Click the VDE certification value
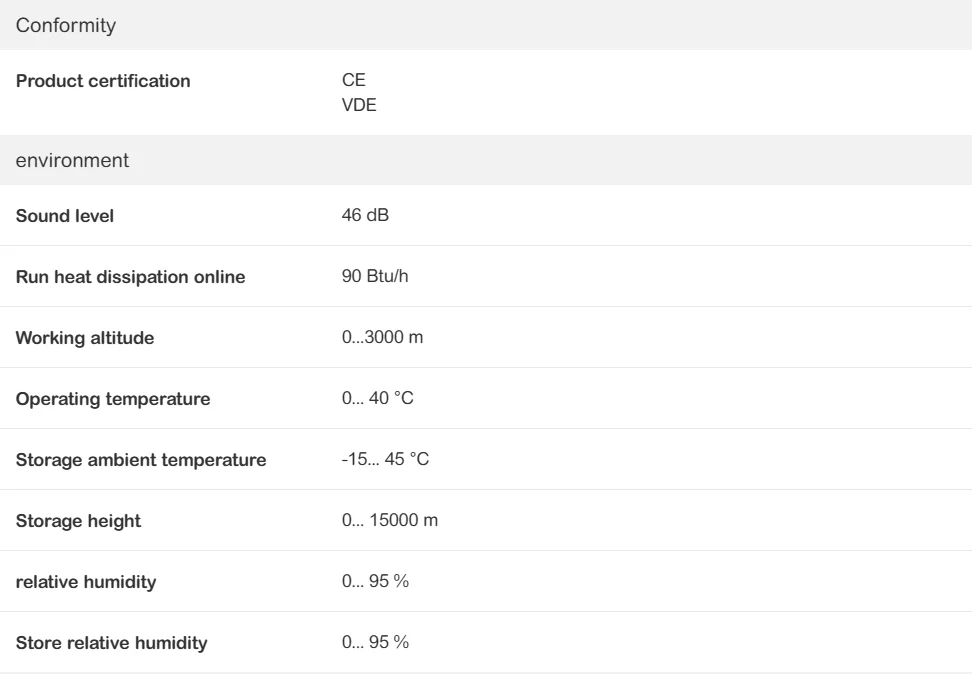Image resolution: width=973 pixels, height=674 pixels. click(359, 103)
